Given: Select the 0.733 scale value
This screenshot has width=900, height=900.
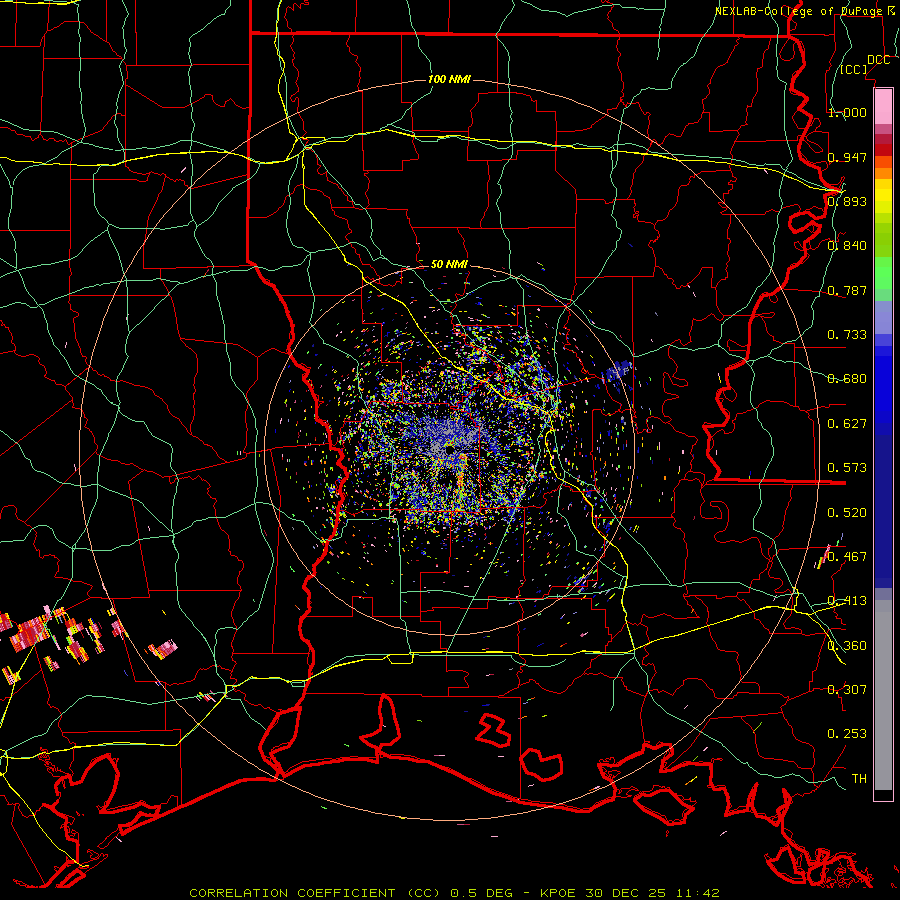Looking at the screenshot, I should (847, 335).
